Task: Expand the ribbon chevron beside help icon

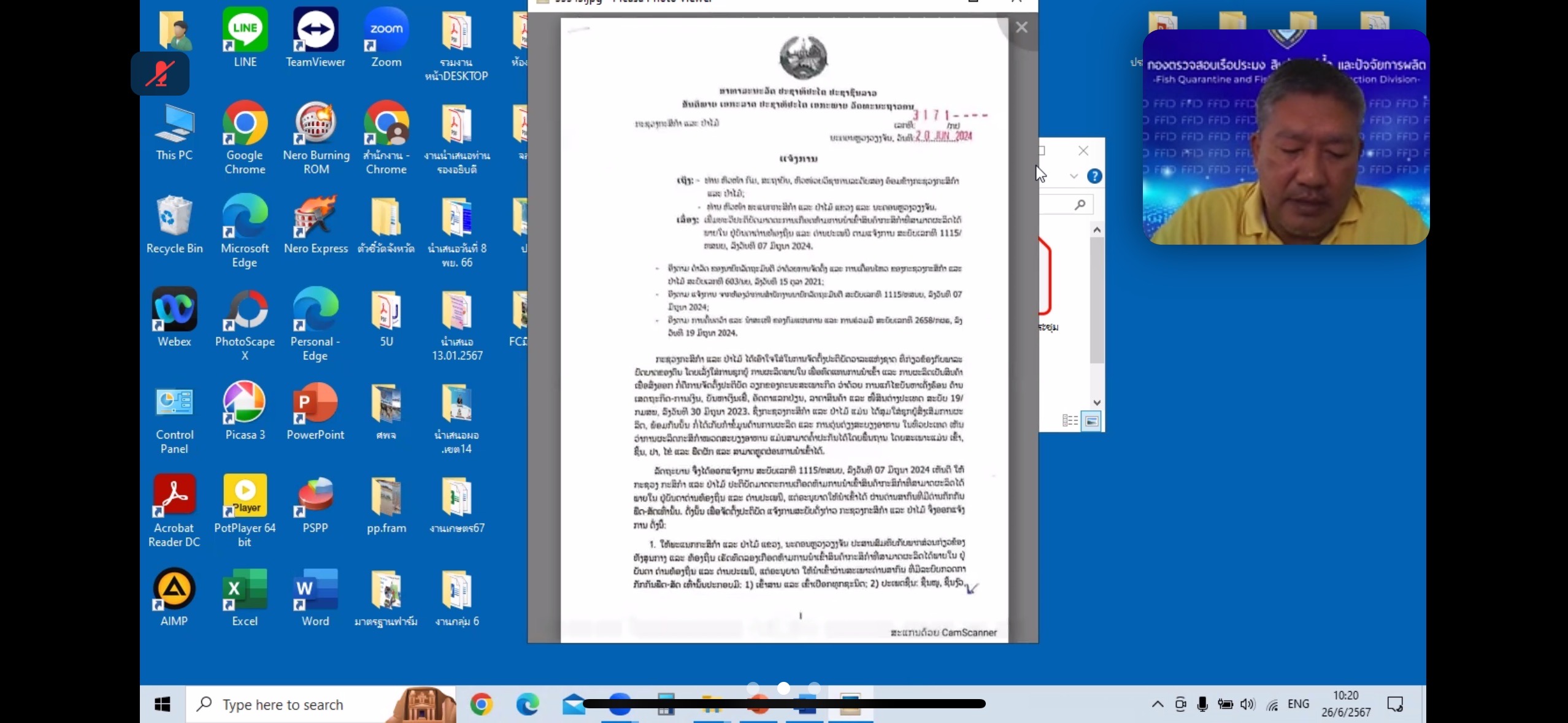Action: (x=1074, y=177)
